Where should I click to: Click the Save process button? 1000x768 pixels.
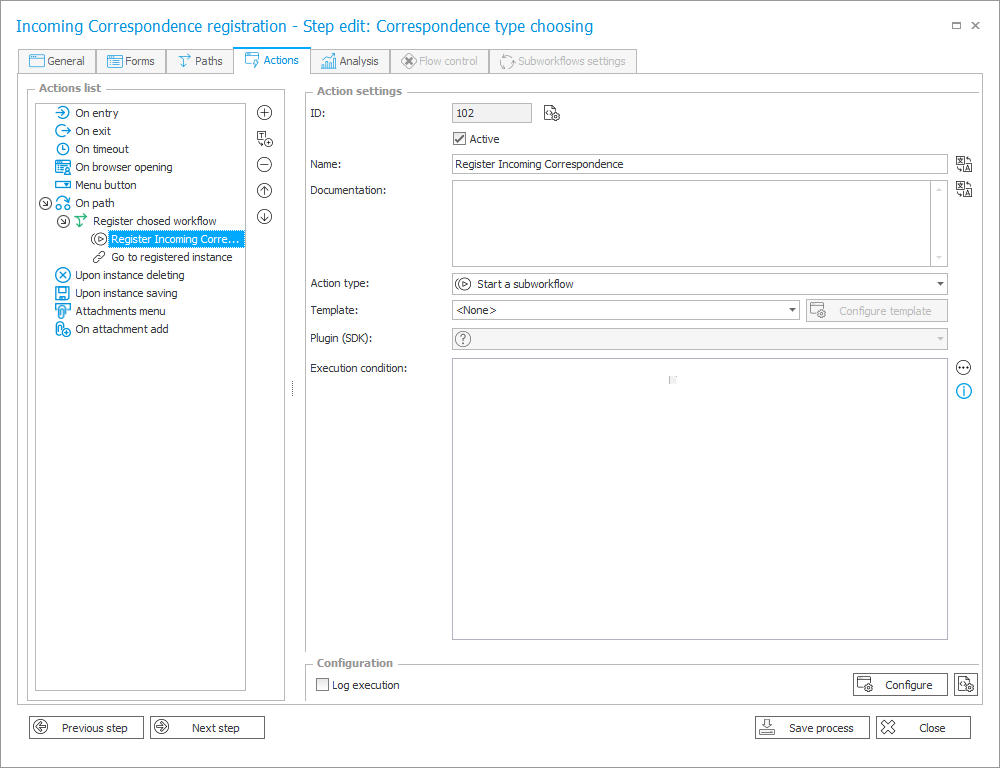(811, 727)
